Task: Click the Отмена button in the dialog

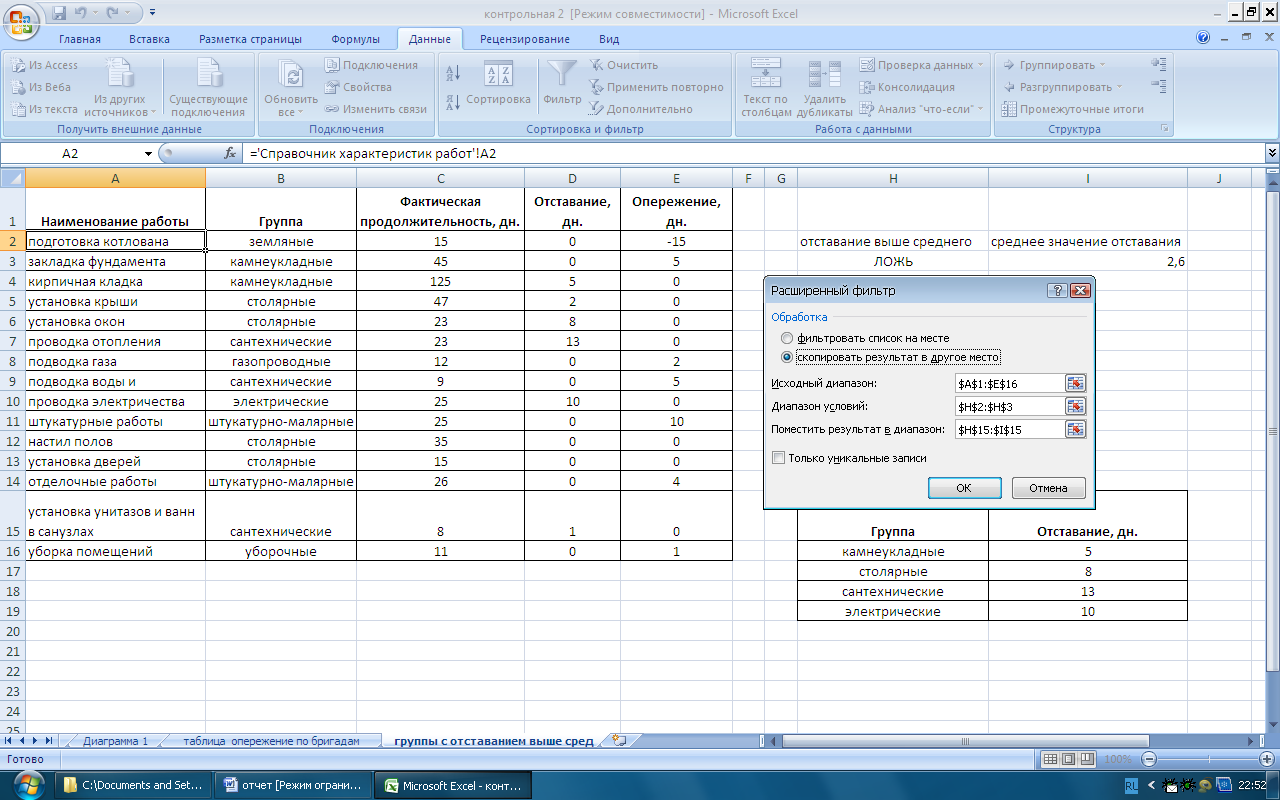Action: point(1048,488)
